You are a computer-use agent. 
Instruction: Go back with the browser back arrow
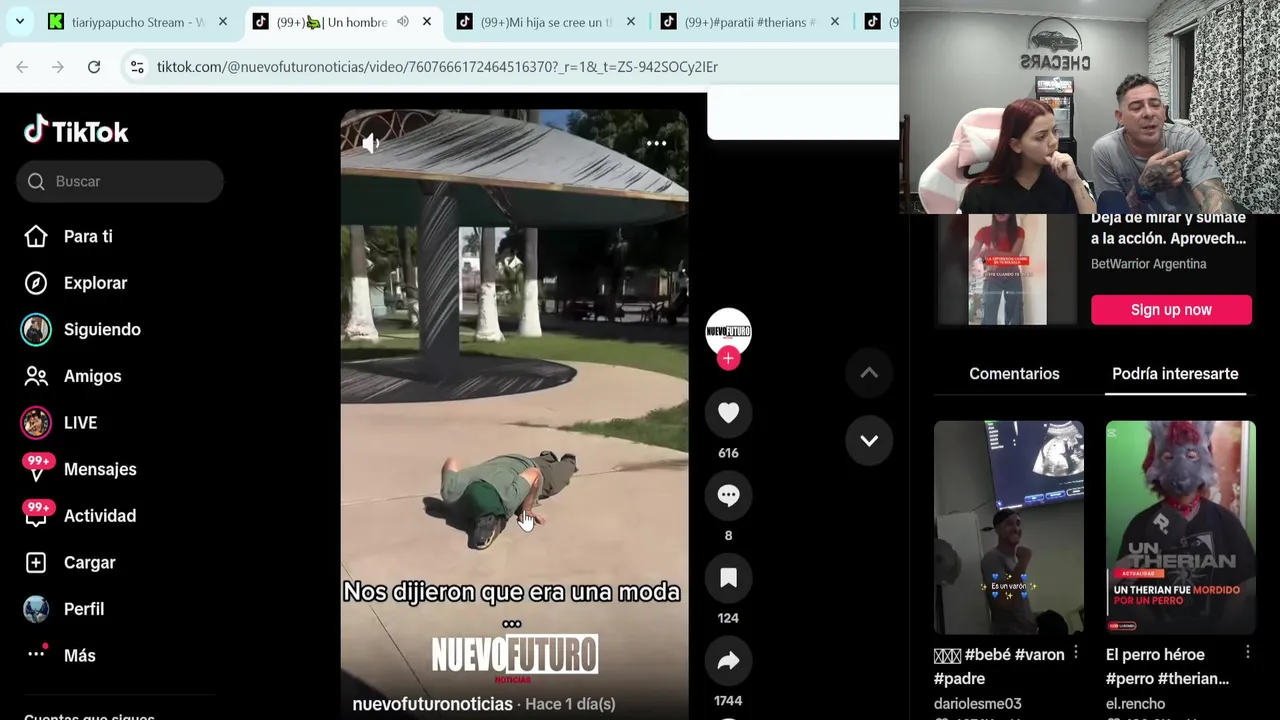click(22, 67)
